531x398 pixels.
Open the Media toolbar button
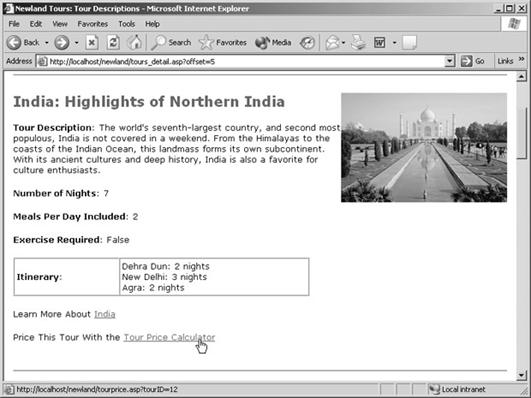(273, 43)
